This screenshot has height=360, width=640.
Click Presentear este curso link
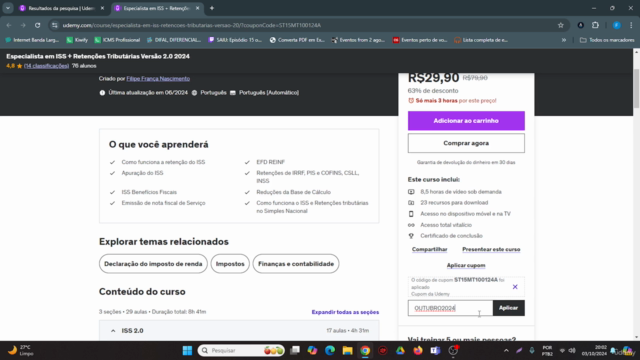[491, 249]
